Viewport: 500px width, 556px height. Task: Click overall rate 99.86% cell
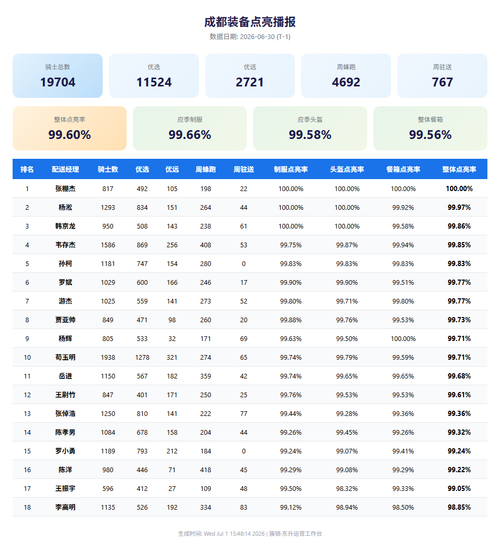(x=459, y=226)
